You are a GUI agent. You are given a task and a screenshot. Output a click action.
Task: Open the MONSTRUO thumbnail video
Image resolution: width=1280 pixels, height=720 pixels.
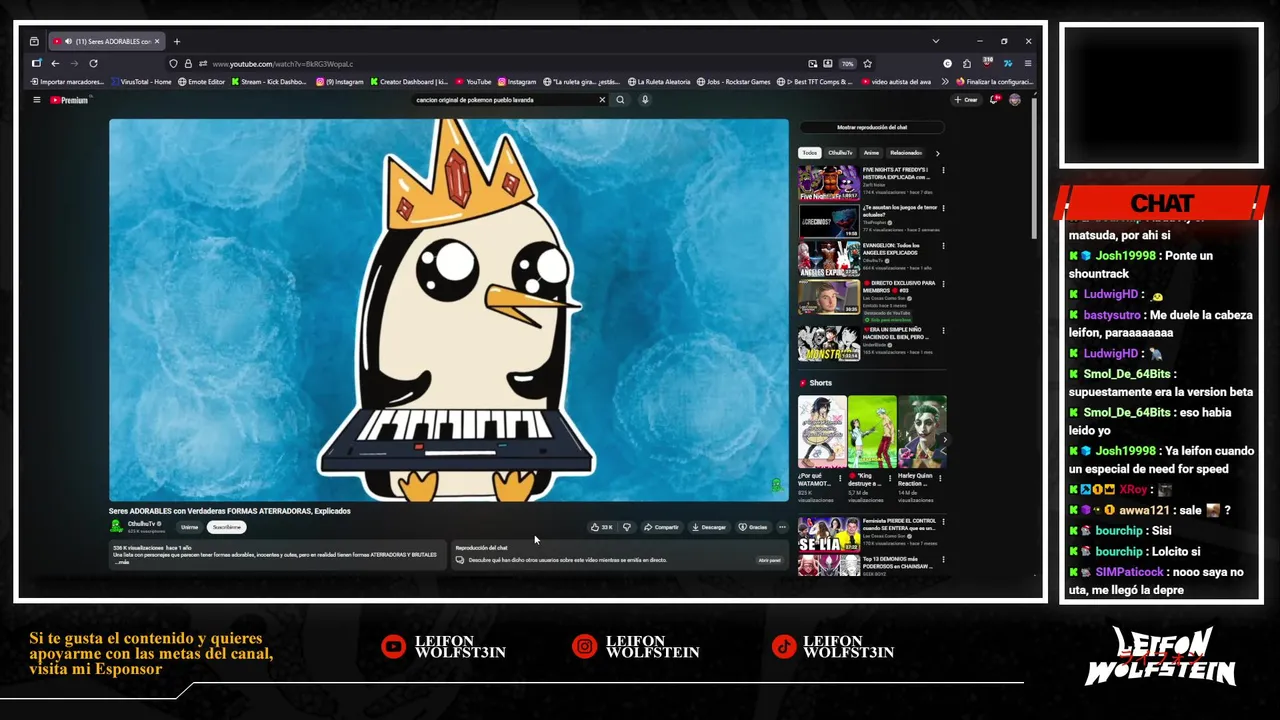coord(828,343)
